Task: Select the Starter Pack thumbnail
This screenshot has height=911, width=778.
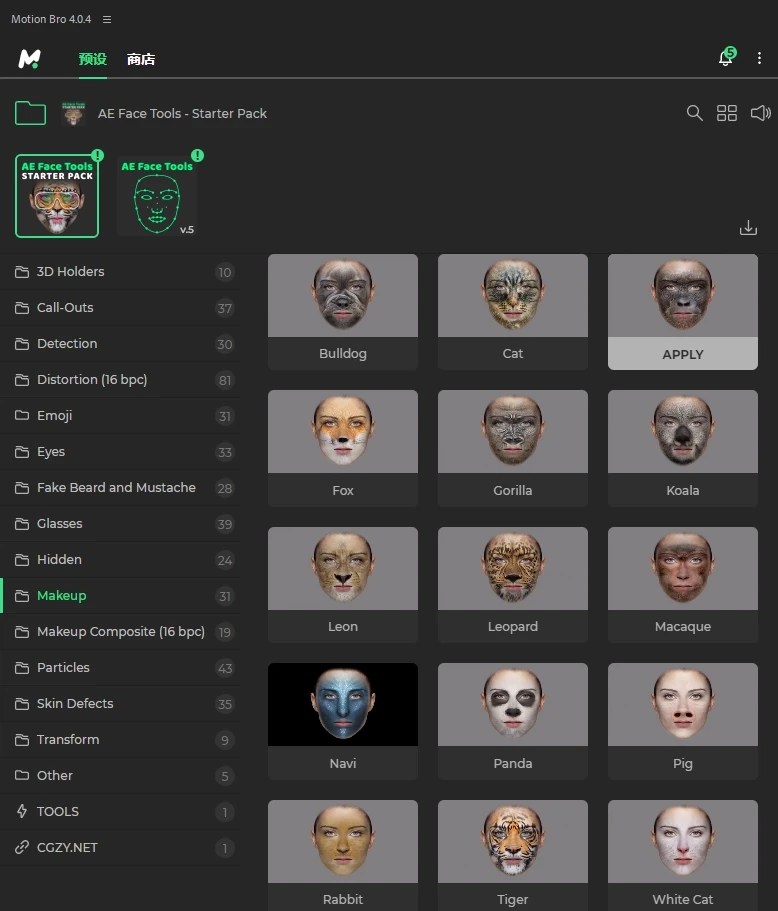Action: tap(57, 196)
